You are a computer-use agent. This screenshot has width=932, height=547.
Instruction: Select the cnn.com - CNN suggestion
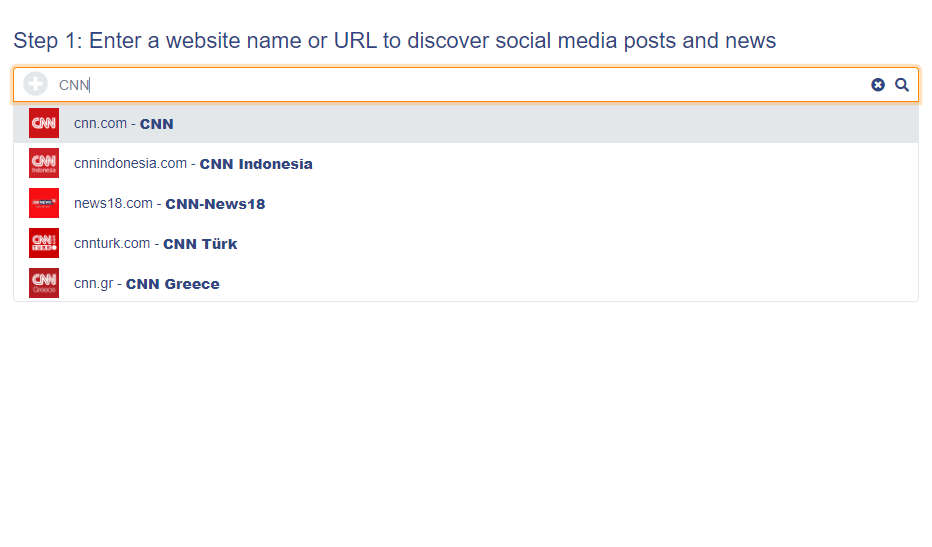point(466,123)
